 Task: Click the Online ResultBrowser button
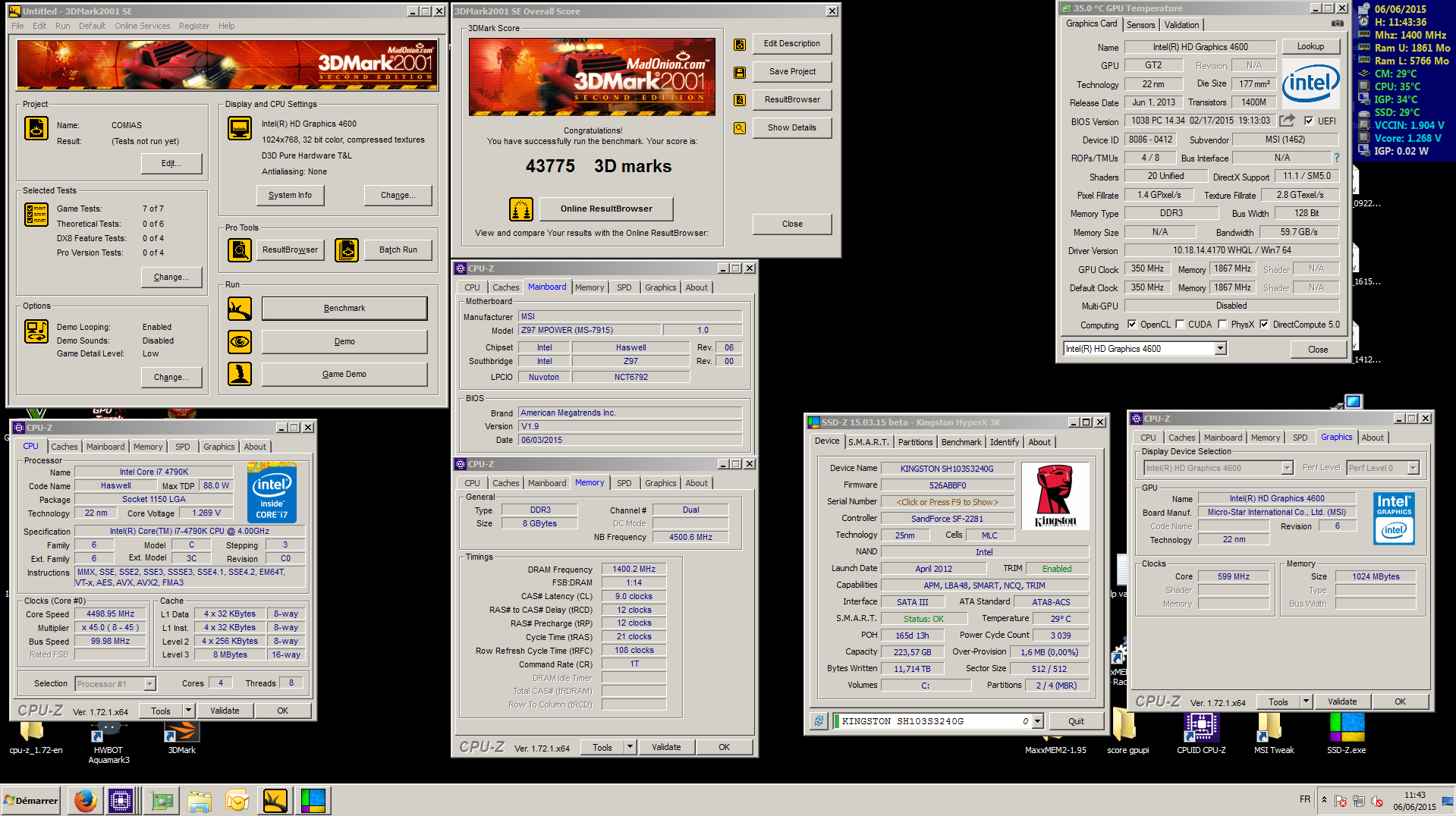[x=606, y=209]
